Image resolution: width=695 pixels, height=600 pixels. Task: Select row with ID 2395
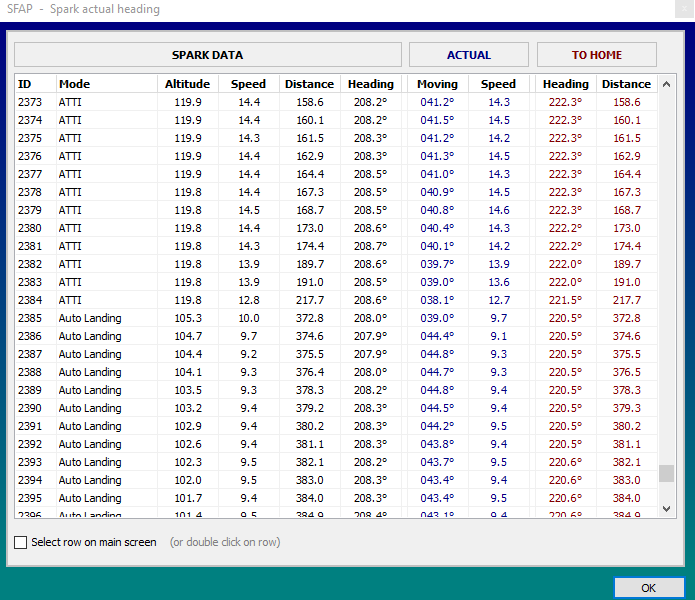(30, 498)
